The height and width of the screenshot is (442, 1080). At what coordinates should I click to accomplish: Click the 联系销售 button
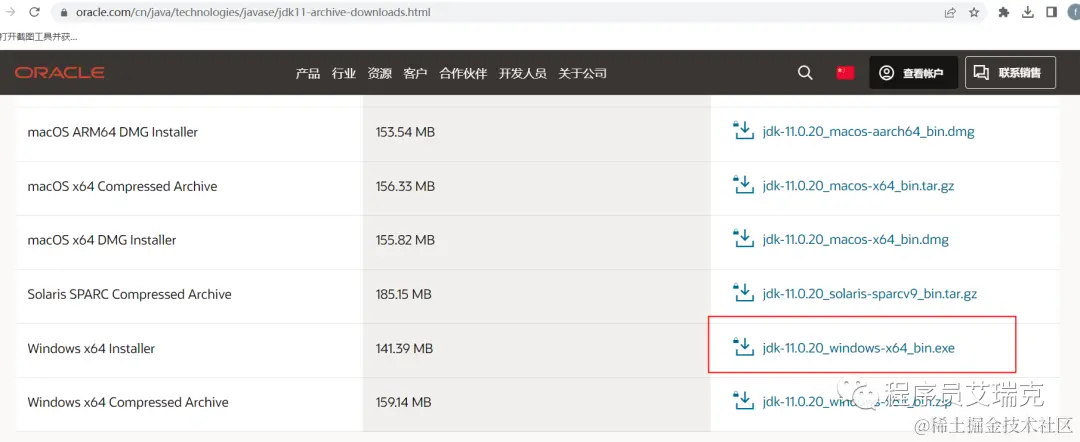point(1010,72)
